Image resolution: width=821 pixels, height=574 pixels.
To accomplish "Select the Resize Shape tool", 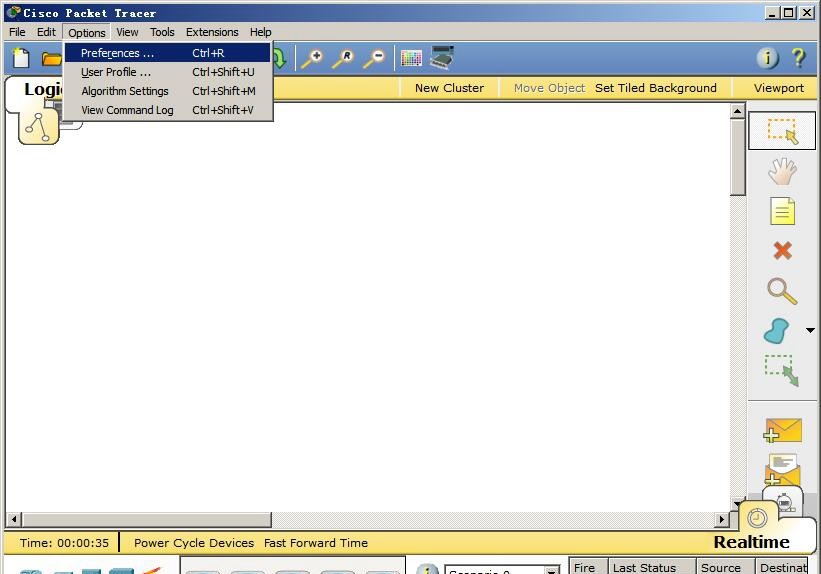I will pyautogui.click(x=782, y=370).
